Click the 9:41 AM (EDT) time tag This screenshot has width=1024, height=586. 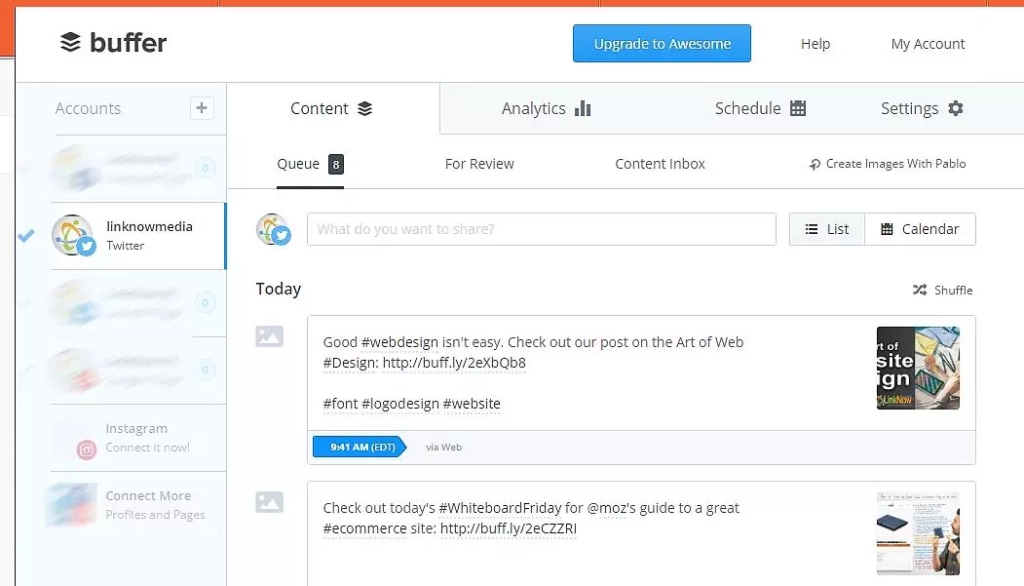[x=359, y=447]
